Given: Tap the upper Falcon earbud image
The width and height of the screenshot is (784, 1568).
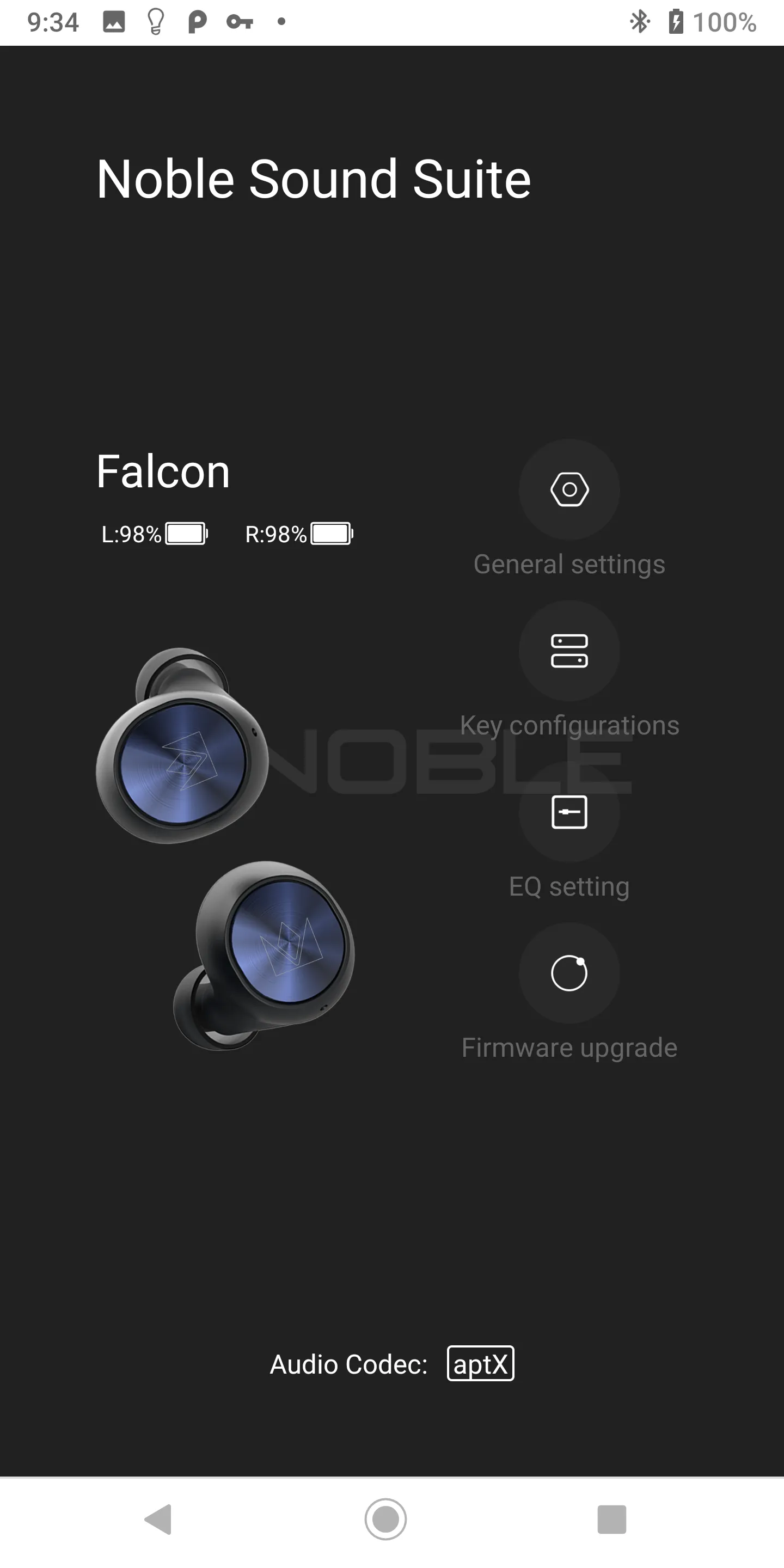Looking at the screenshot, I should pyautogui.click(x=182, y=746).
